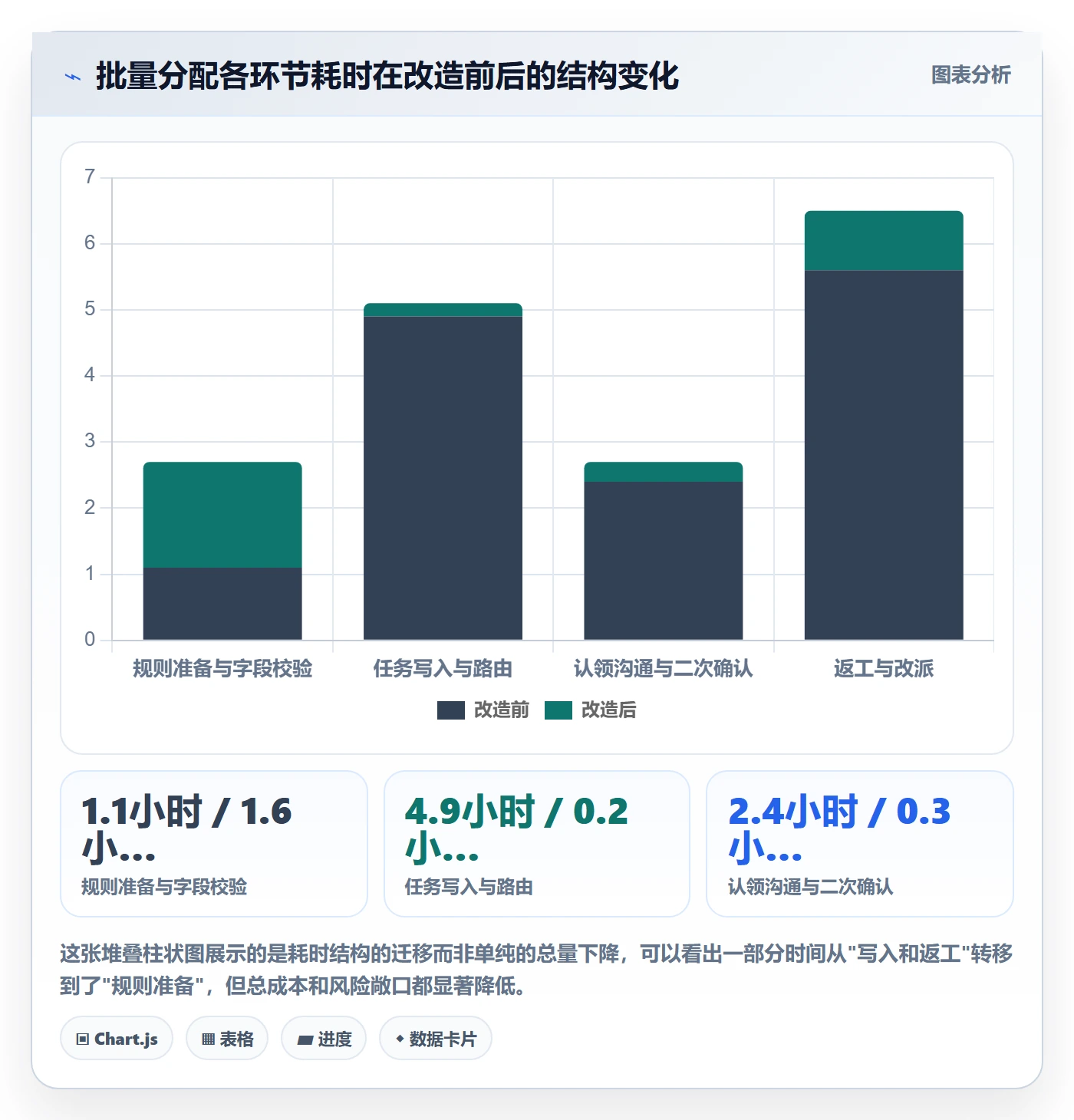Select the Chart.js tag chip

117,1039
